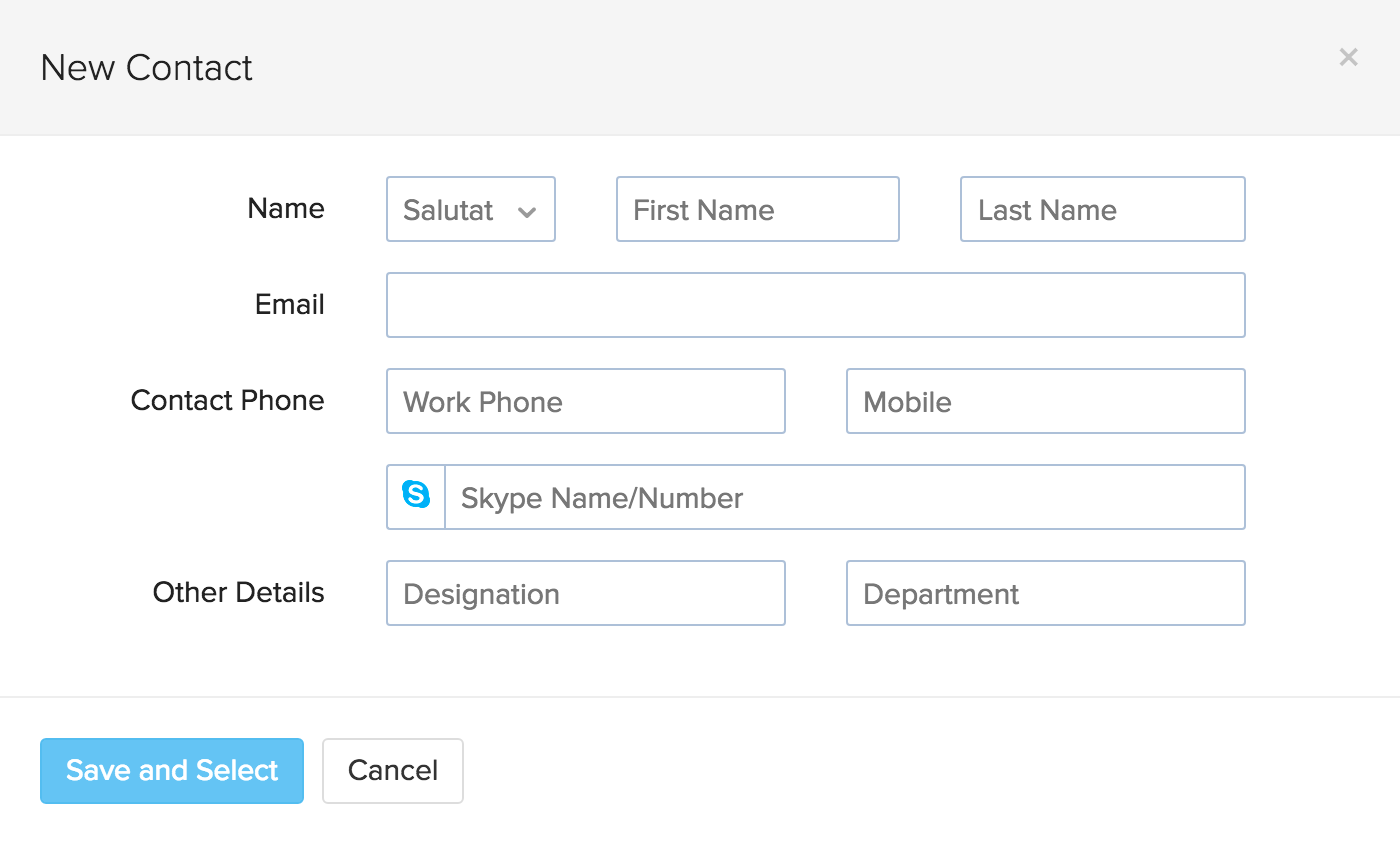The image size is (1400, 844).
Task: Click the New Contact dialog title
Action: coord(146,68)
